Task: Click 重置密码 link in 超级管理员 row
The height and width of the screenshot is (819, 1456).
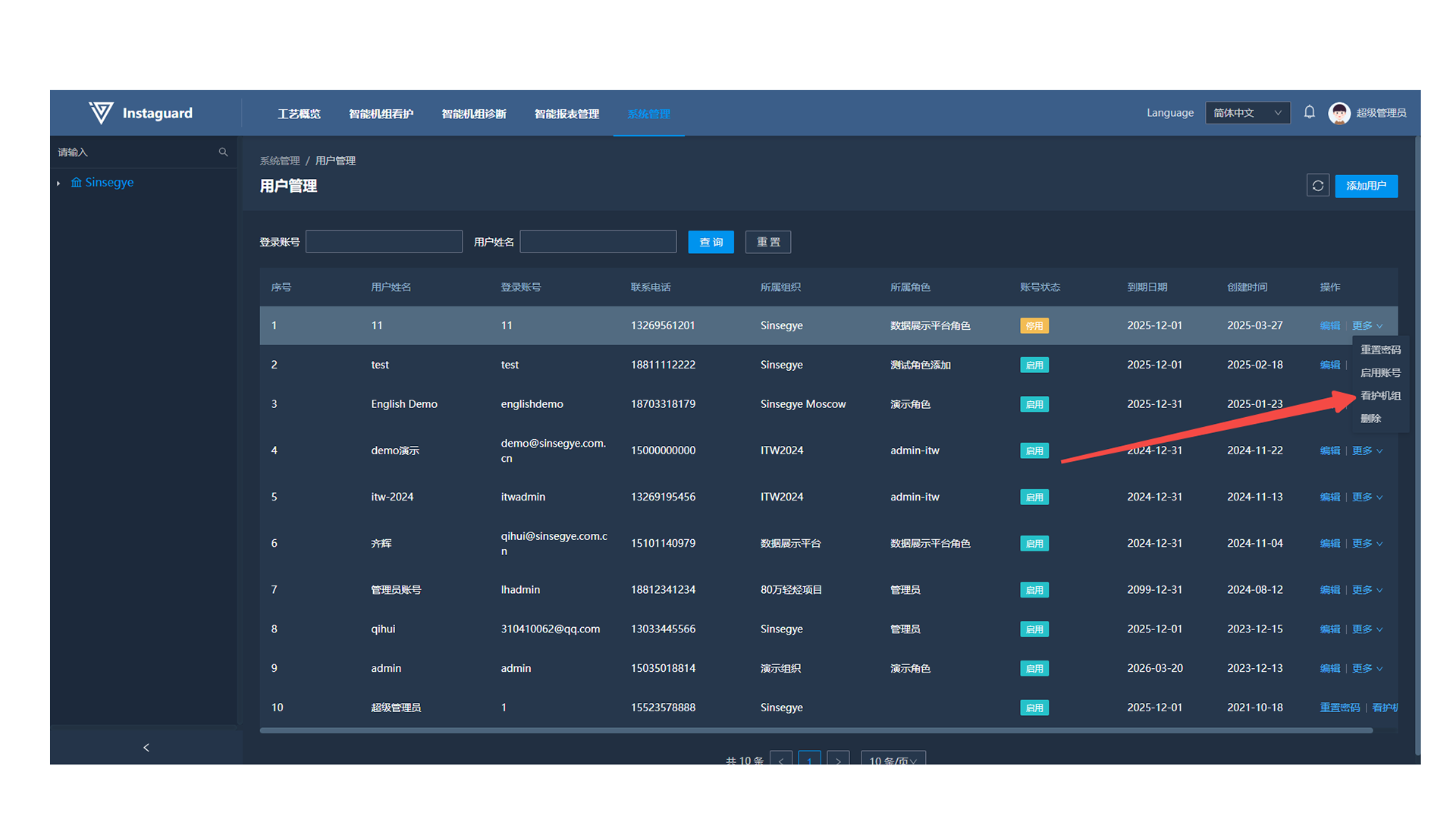Action: click(x=1339, y=708)
